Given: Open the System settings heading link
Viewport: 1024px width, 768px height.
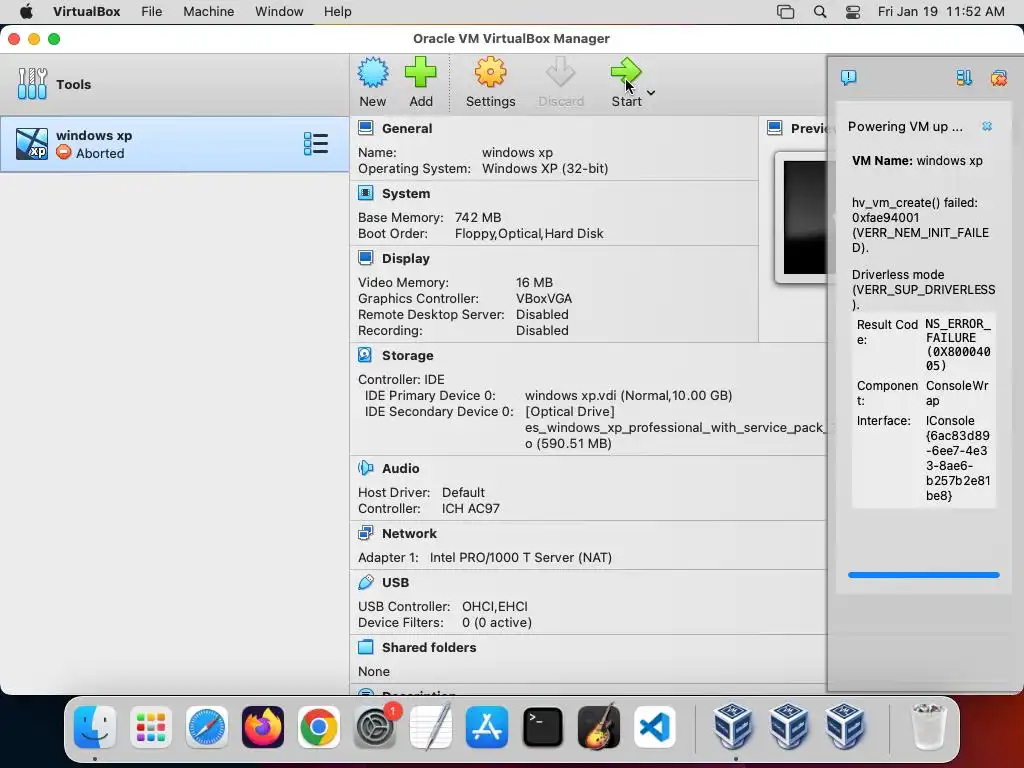Looking at the screenshot, I should tap(406, 193).
